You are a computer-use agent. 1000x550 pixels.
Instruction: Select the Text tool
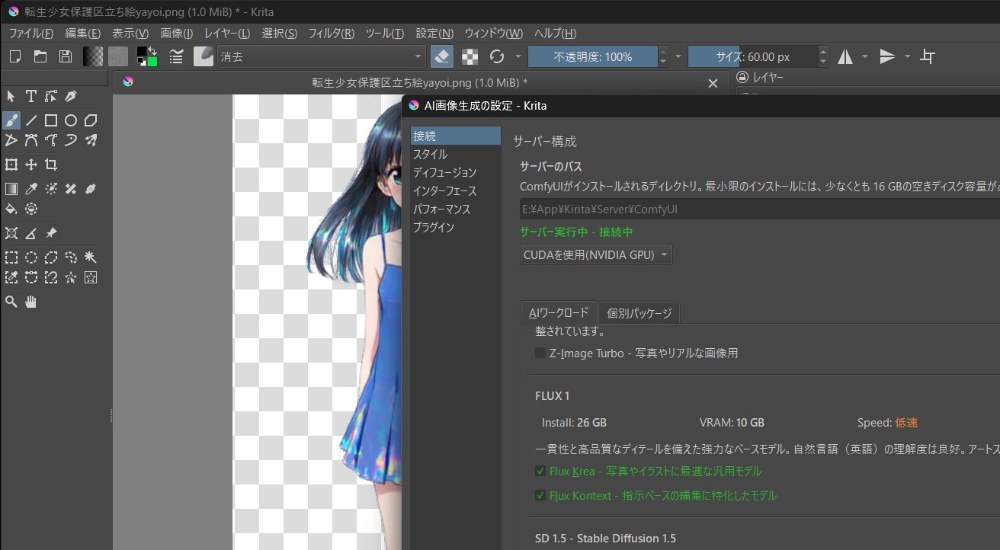click(31, 96)
